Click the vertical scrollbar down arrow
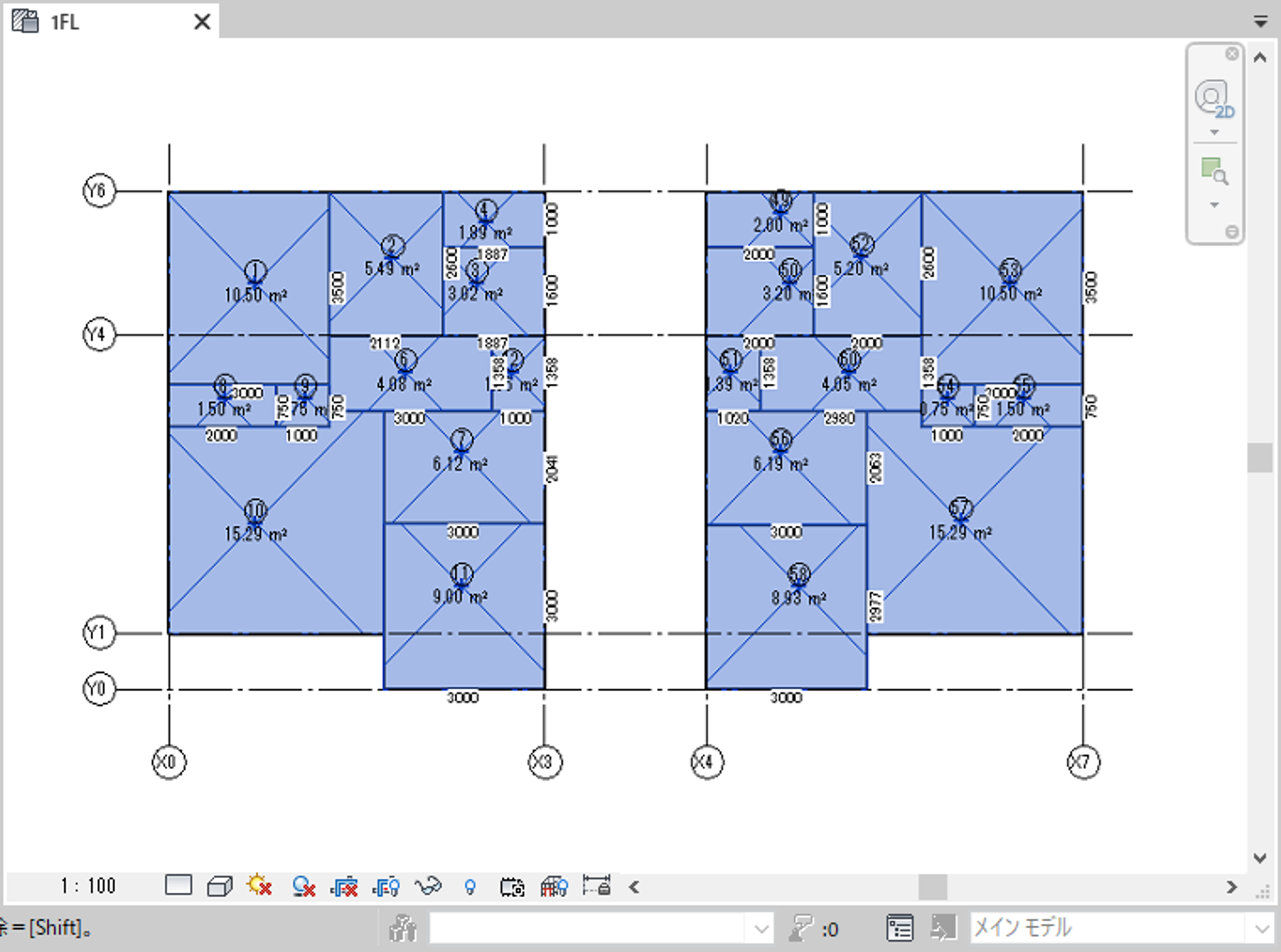1281x952 pixels. click(x=1260, y=858)
